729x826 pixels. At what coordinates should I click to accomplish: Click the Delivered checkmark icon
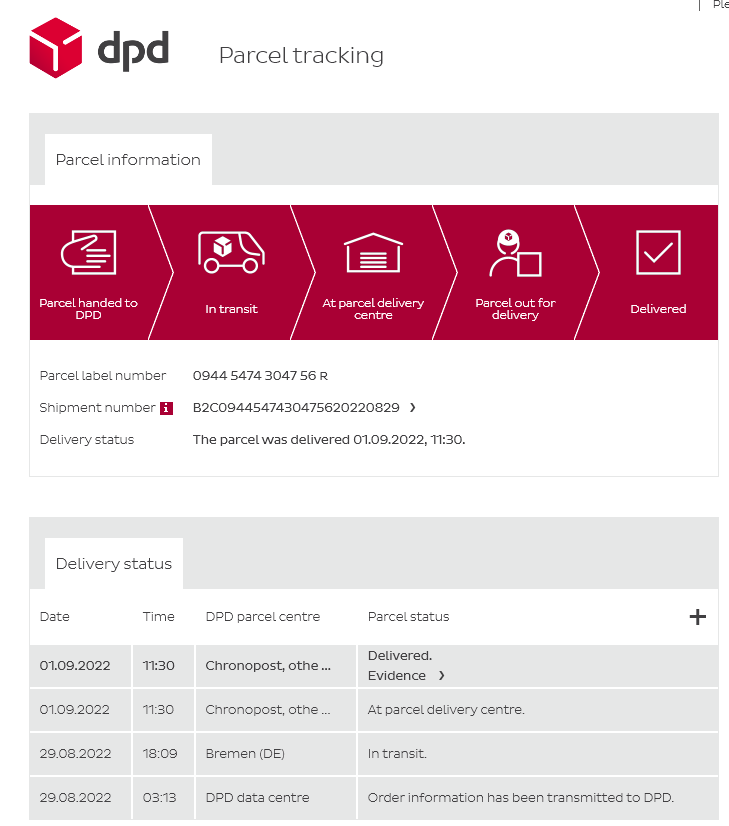(658, 253)
